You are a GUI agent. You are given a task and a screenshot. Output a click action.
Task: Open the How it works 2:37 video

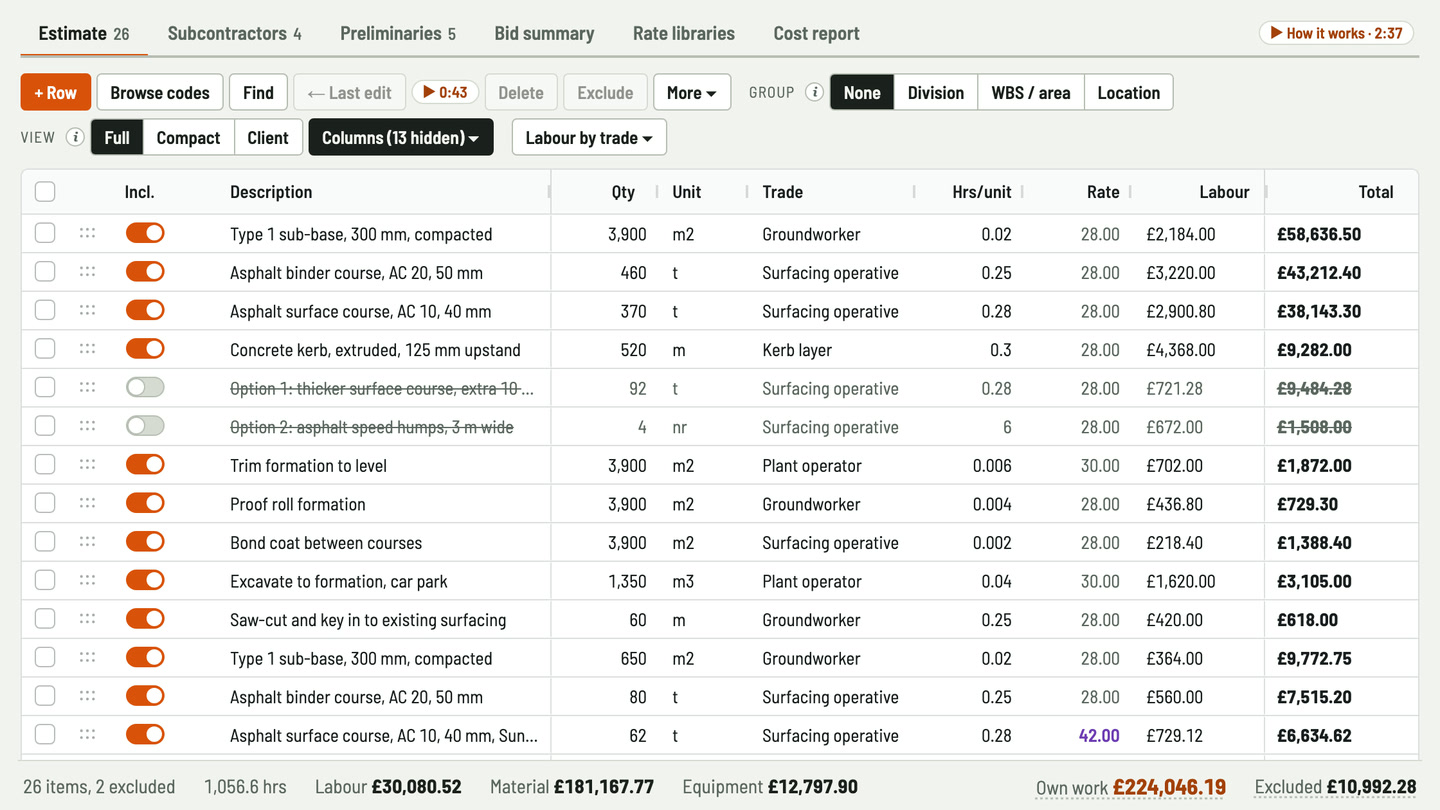[x=1336, y=33]
